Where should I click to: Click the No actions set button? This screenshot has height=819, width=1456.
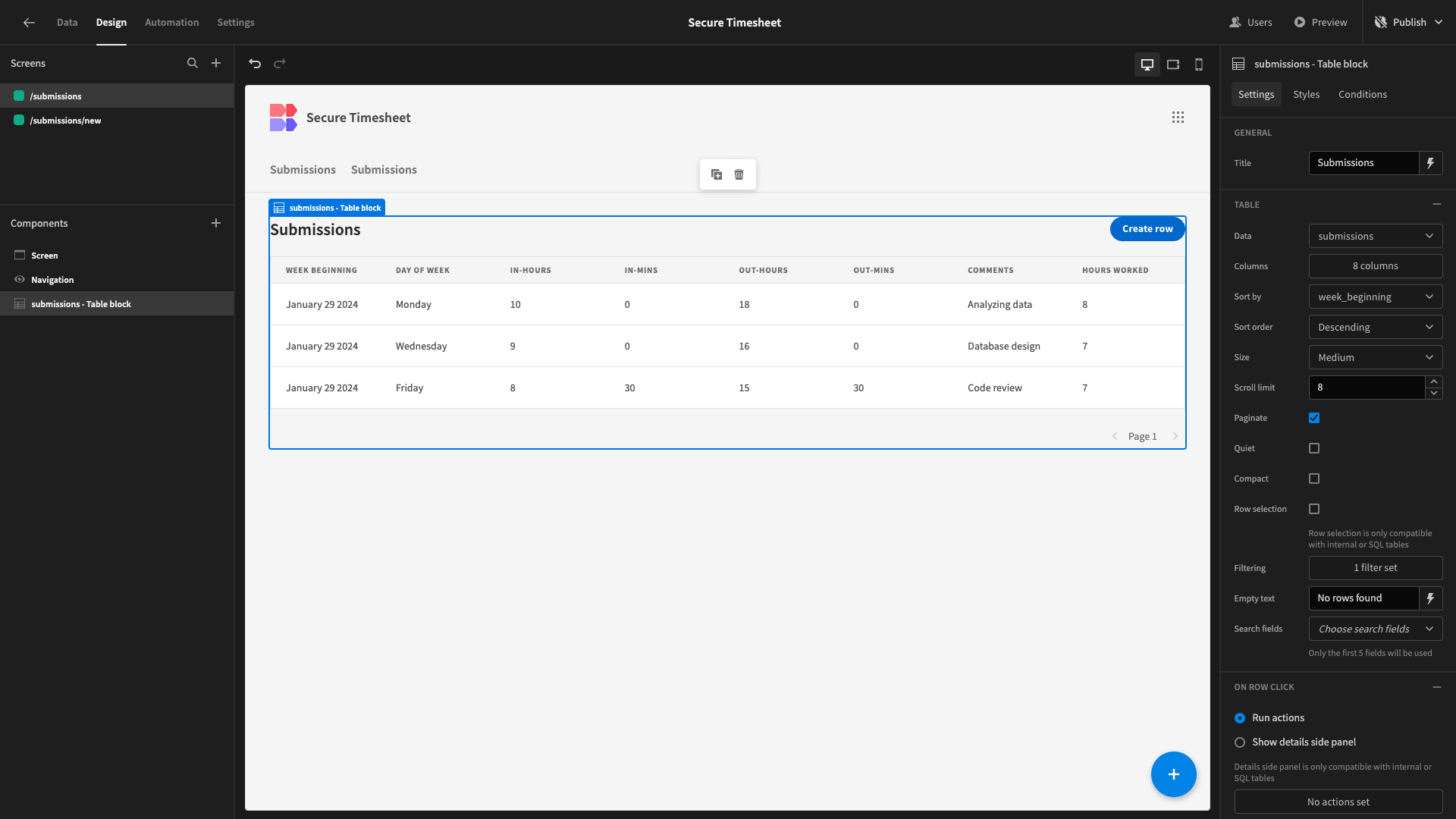click(x=1338, y=802)
